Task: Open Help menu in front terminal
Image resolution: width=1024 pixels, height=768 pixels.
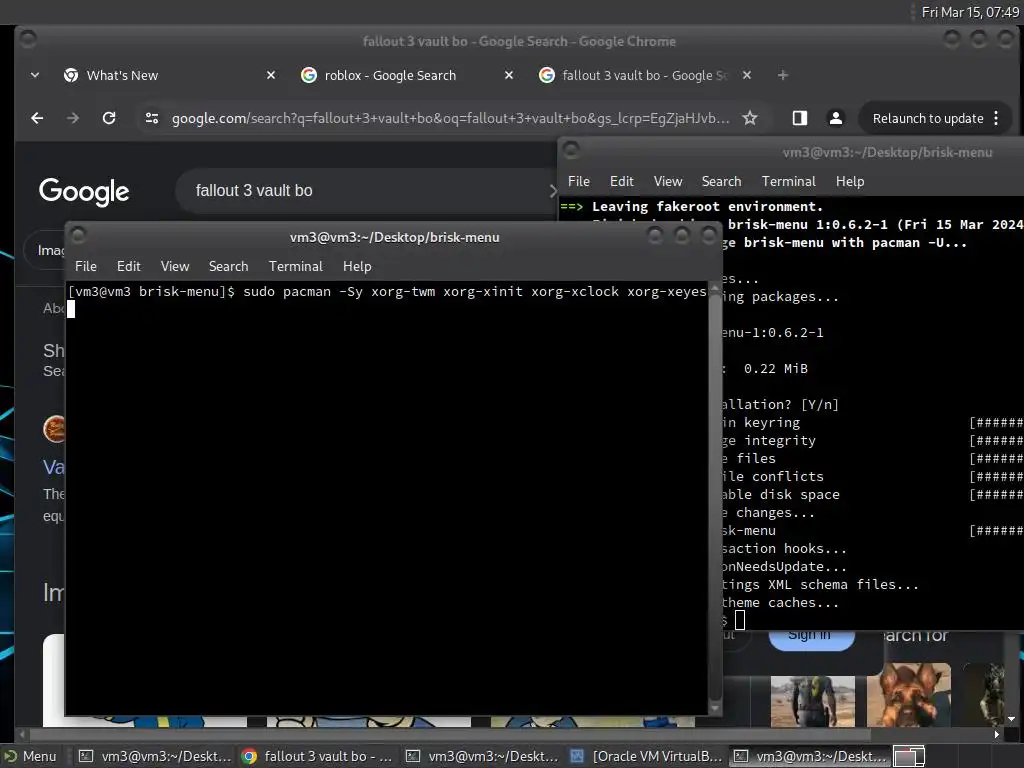Action: tap(357, 266)
